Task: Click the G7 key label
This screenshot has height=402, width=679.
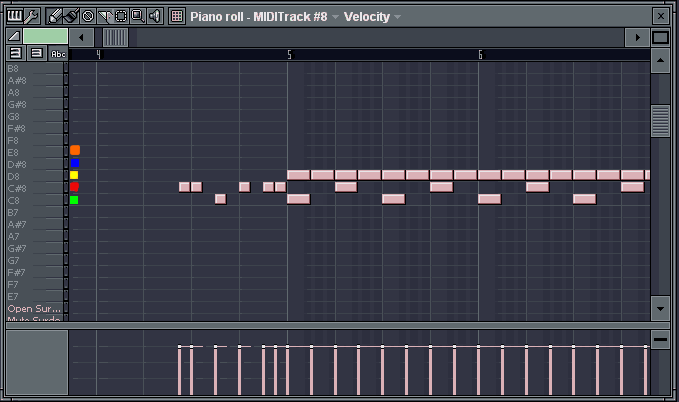Action: [x=13, y=260]
